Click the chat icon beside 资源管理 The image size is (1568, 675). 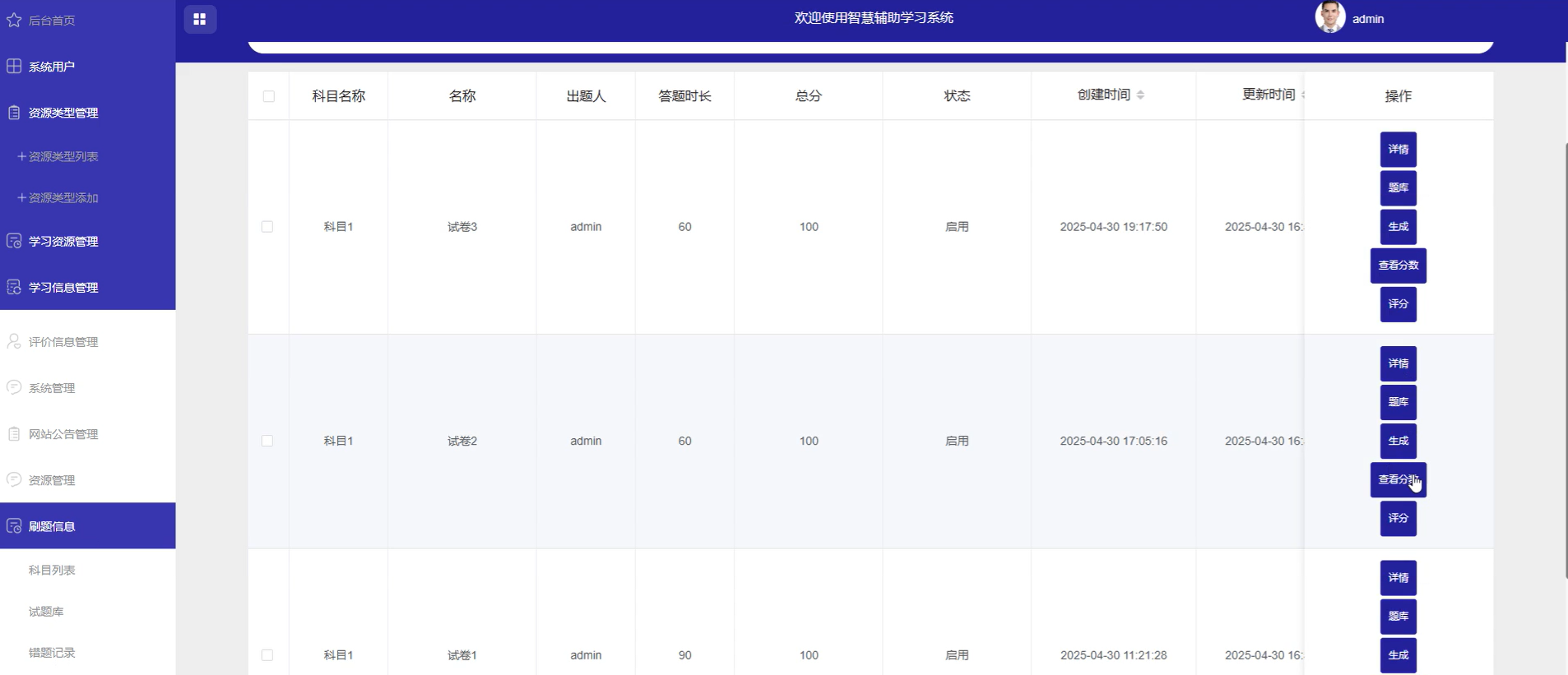pyautogui.click(x=14, y=479)
